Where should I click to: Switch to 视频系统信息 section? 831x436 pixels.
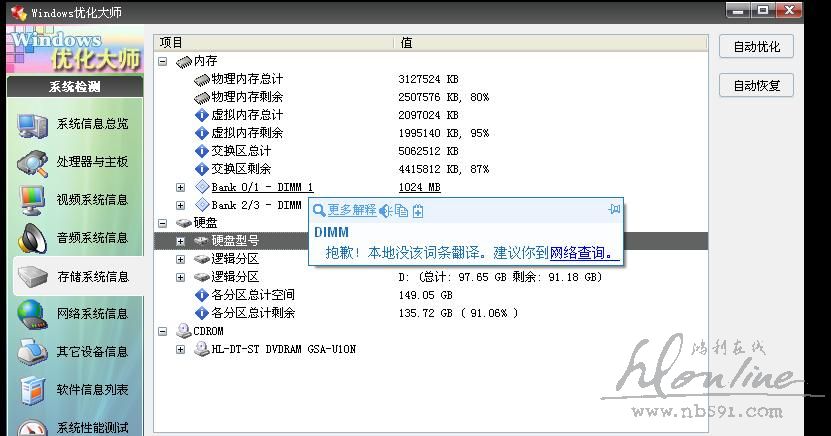93,200
